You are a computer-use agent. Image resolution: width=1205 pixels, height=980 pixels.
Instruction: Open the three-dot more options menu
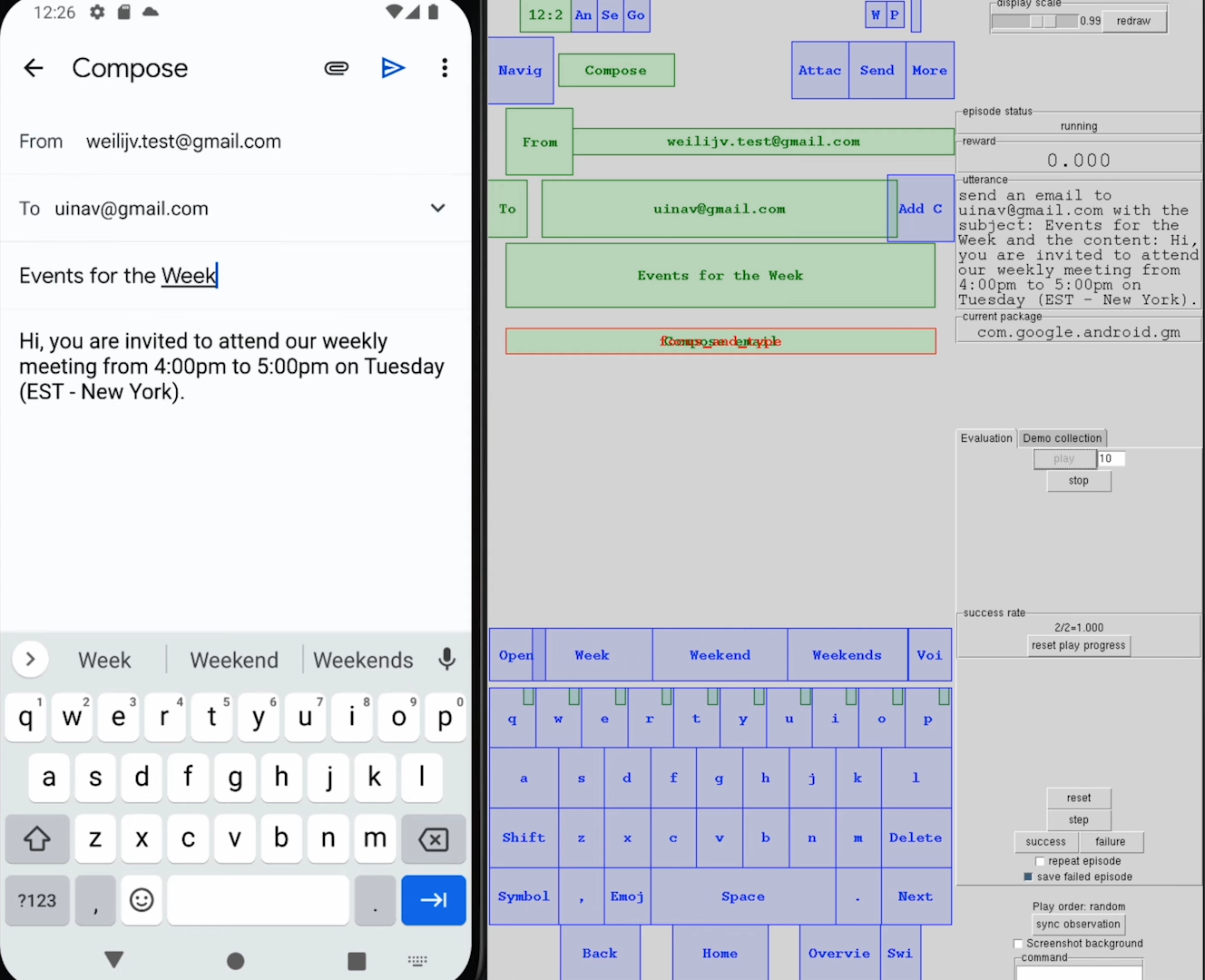[x=445, y=68]
